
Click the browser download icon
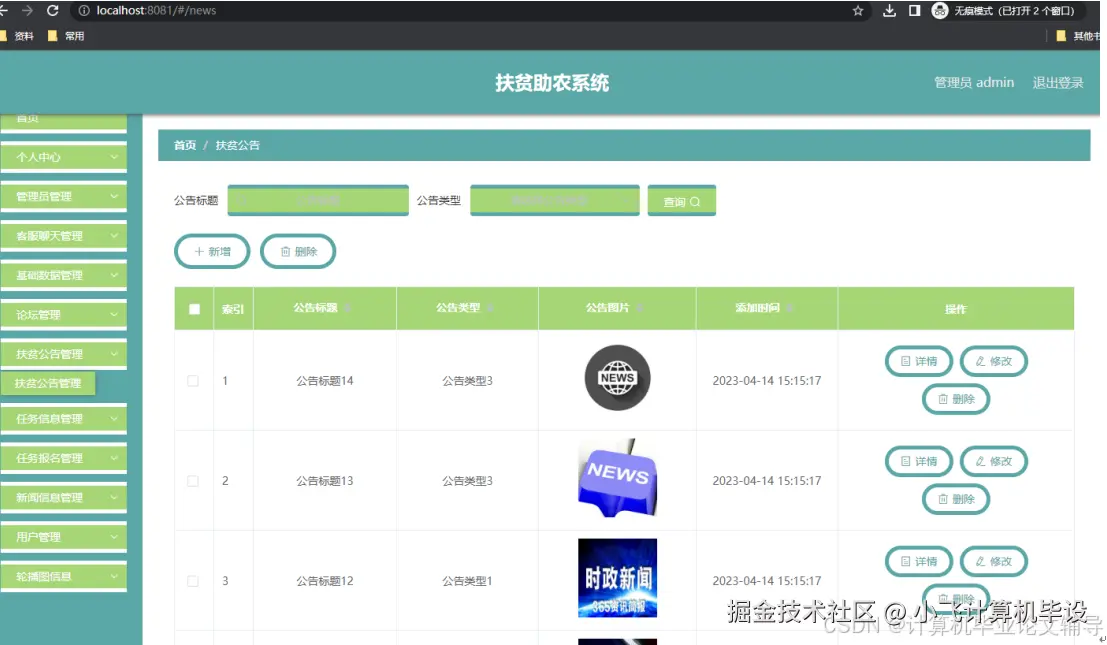889,11
